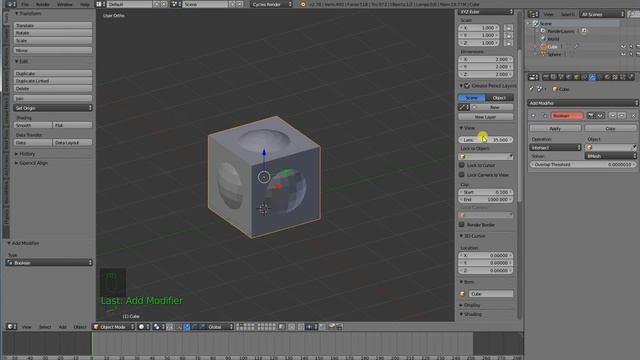Viewport: 640px width, 360px height.
Task: Enable Lock to Cursor checkbox
Action: (462, 165)
